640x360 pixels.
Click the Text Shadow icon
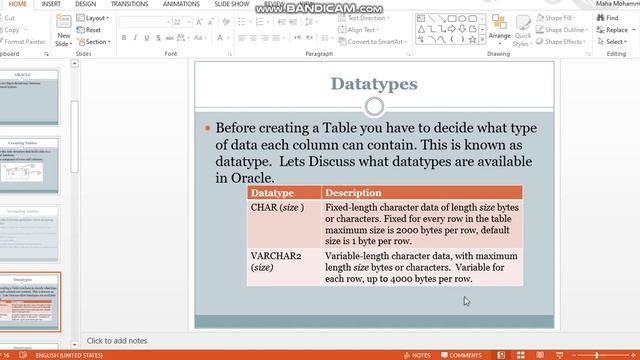click(x=158, y=38)
